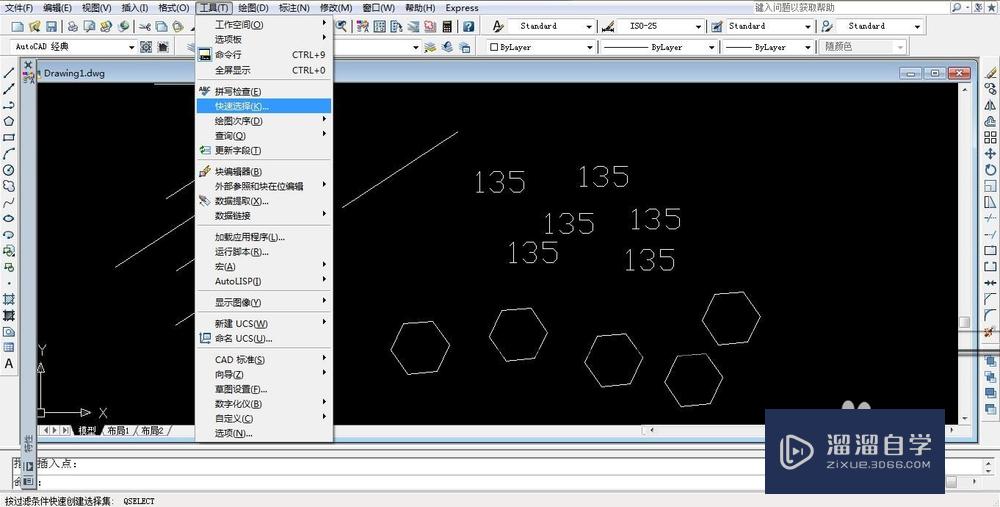
Task: Expand the 绘图次序(D) submenu
Action: [x=264, y=121]
